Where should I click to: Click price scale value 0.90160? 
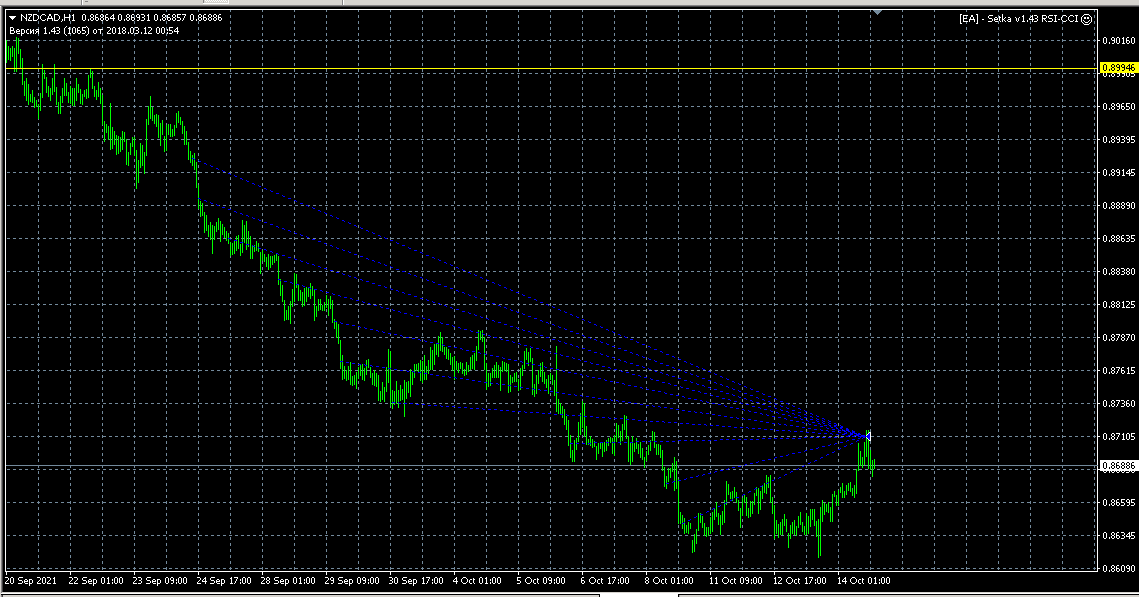pos(1119,41)
